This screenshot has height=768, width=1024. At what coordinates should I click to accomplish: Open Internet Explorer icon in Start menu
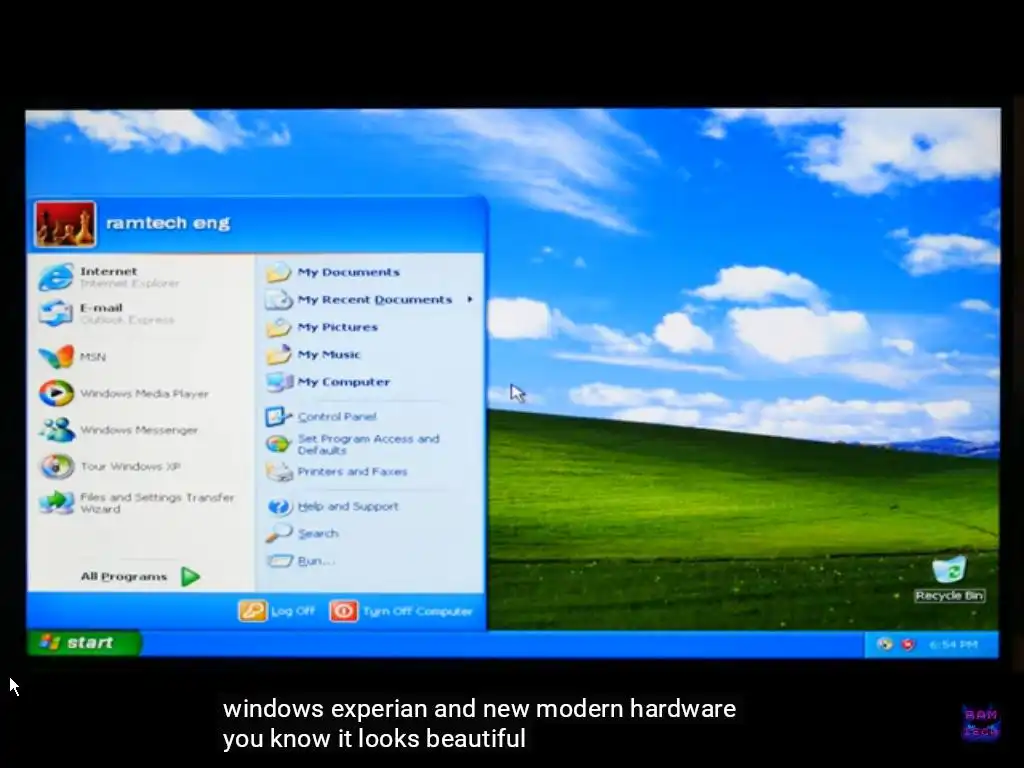(x=56, y=277)
